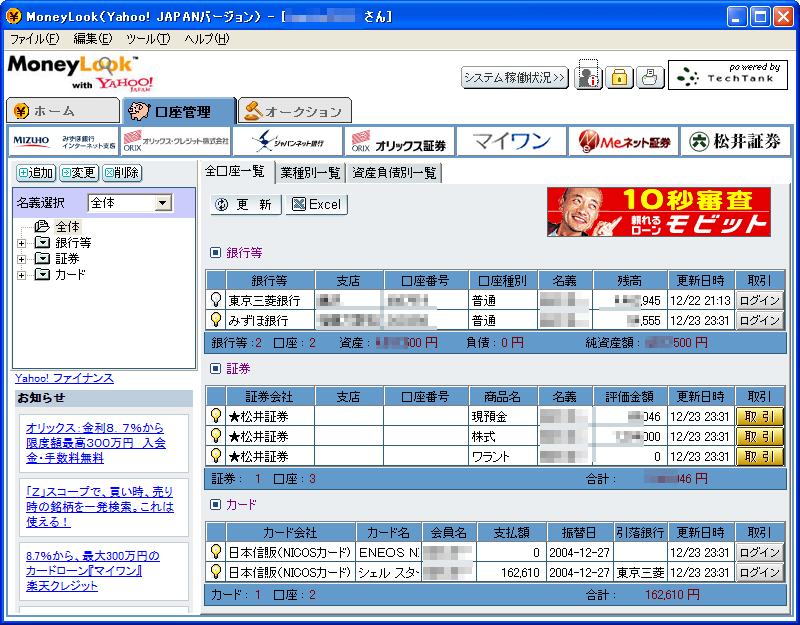The width and height of the screenshot is (800, 625).
Task: Click the light bulb icon for 東京三菱銀行
Action: 216,300
